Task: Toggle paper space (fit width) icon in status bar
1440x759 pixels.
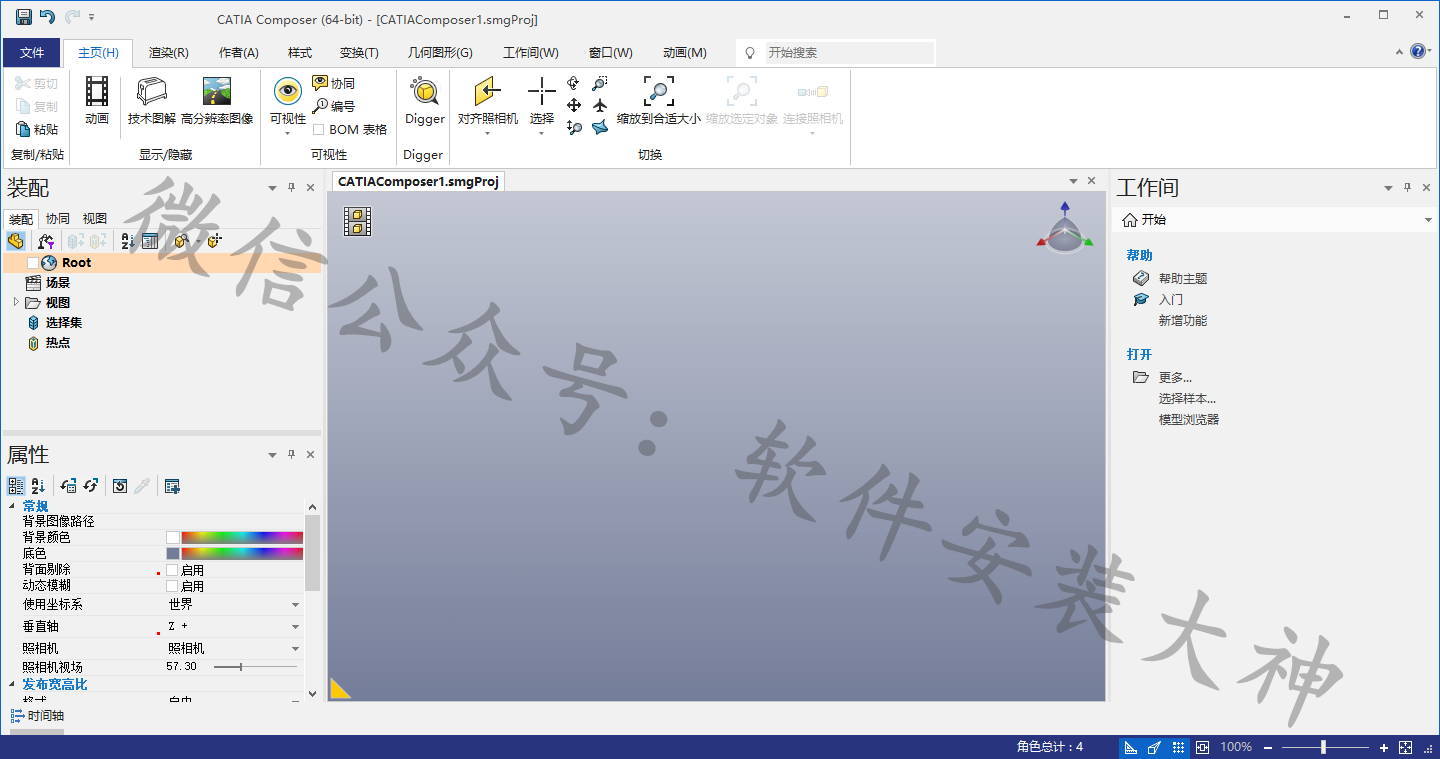Action: tap(1202, 747)
